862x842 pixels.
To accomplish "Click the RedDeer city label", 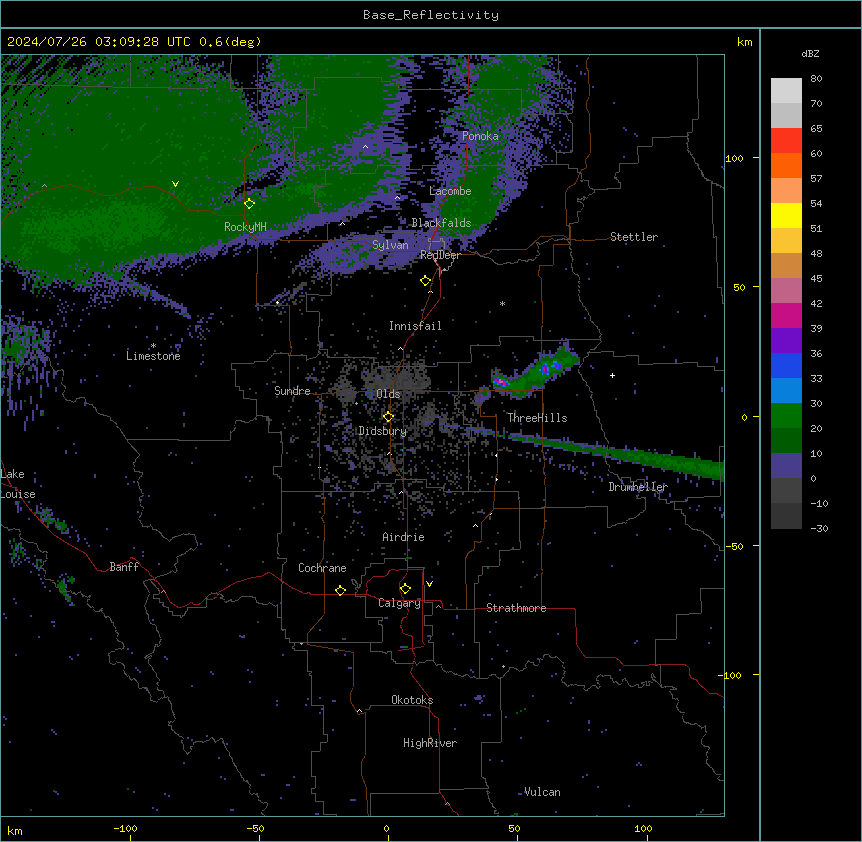I will pyautogui.click(x=440, y=255).
